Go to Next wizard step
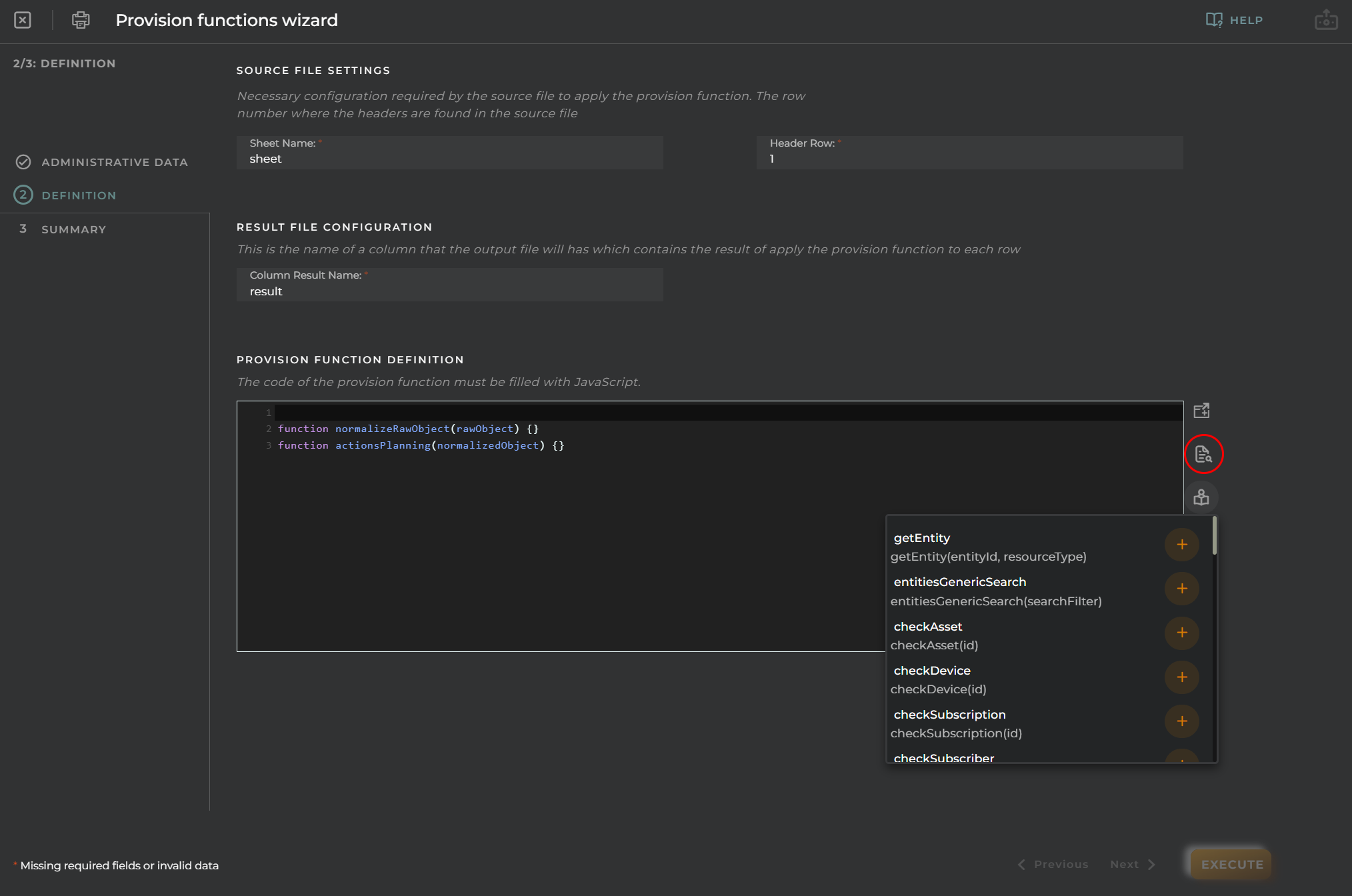1352x896 pixels. coord(1133,865)
